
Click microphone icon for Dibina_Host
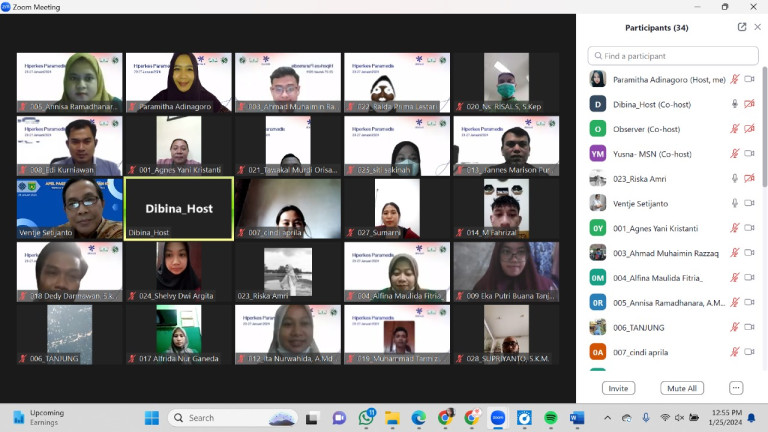tap(735, 103)
